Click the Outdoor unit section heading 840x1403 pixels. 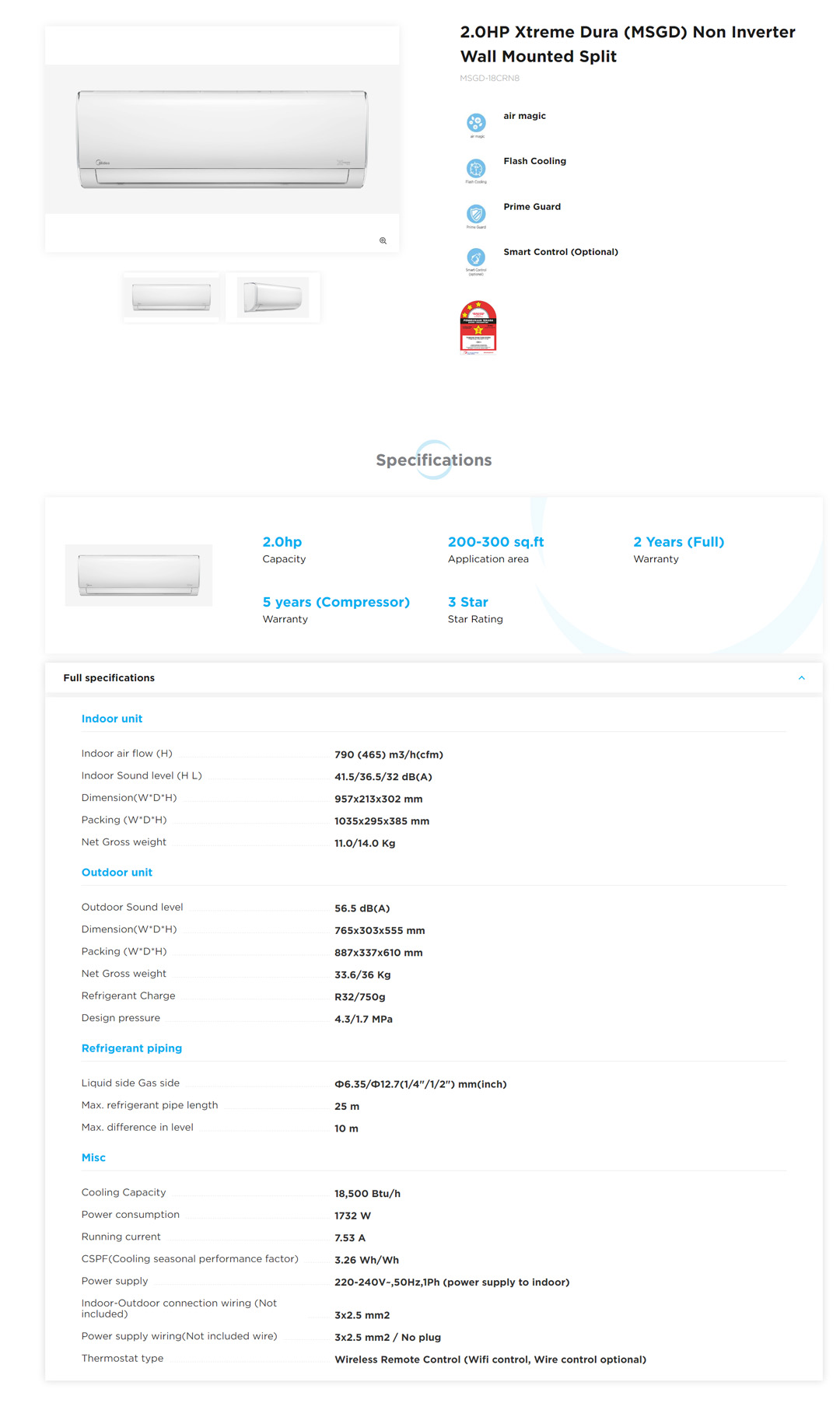pos(117,873)
